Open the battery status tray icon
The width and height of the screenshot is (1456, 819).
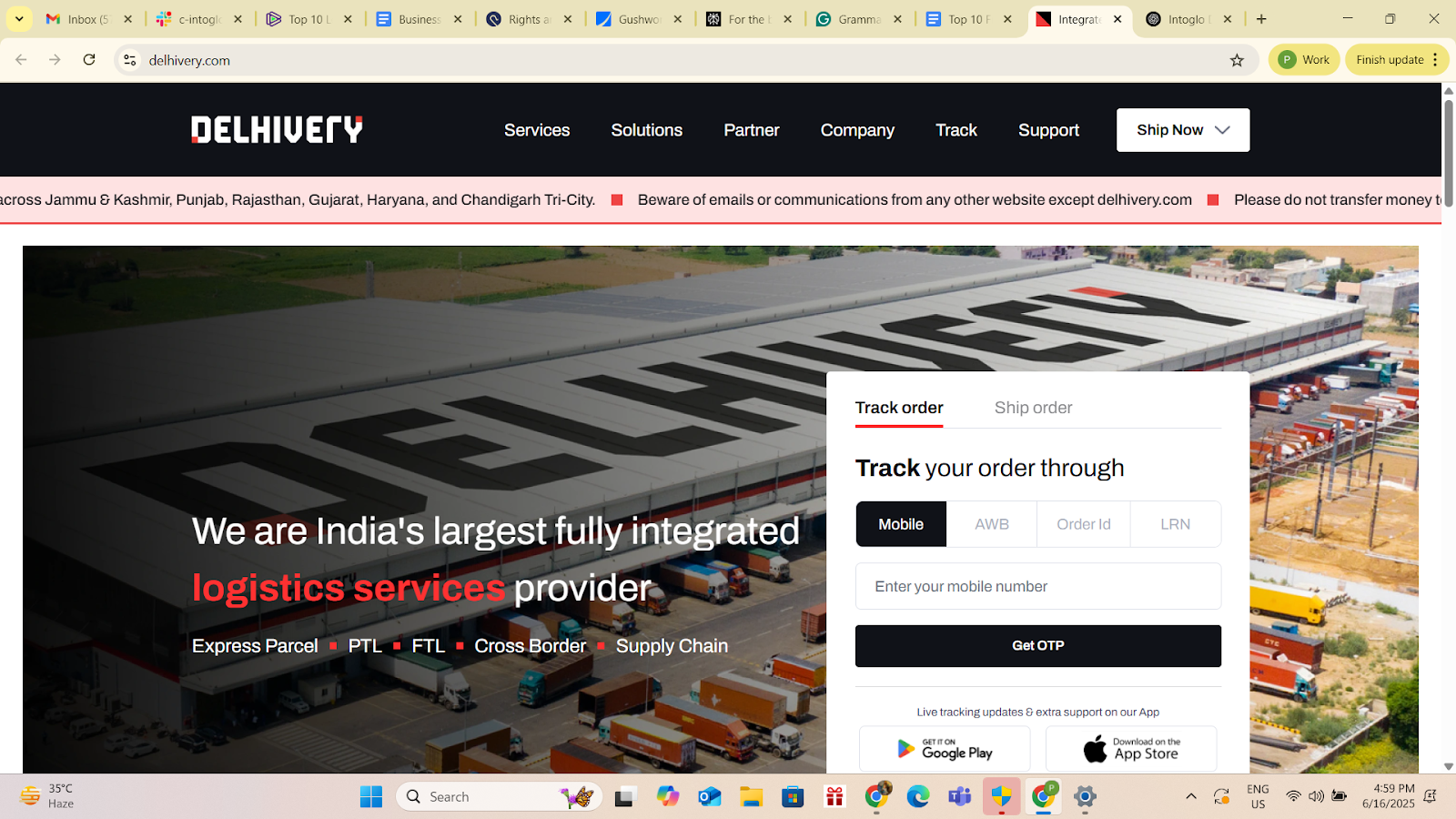[1339, 797]
